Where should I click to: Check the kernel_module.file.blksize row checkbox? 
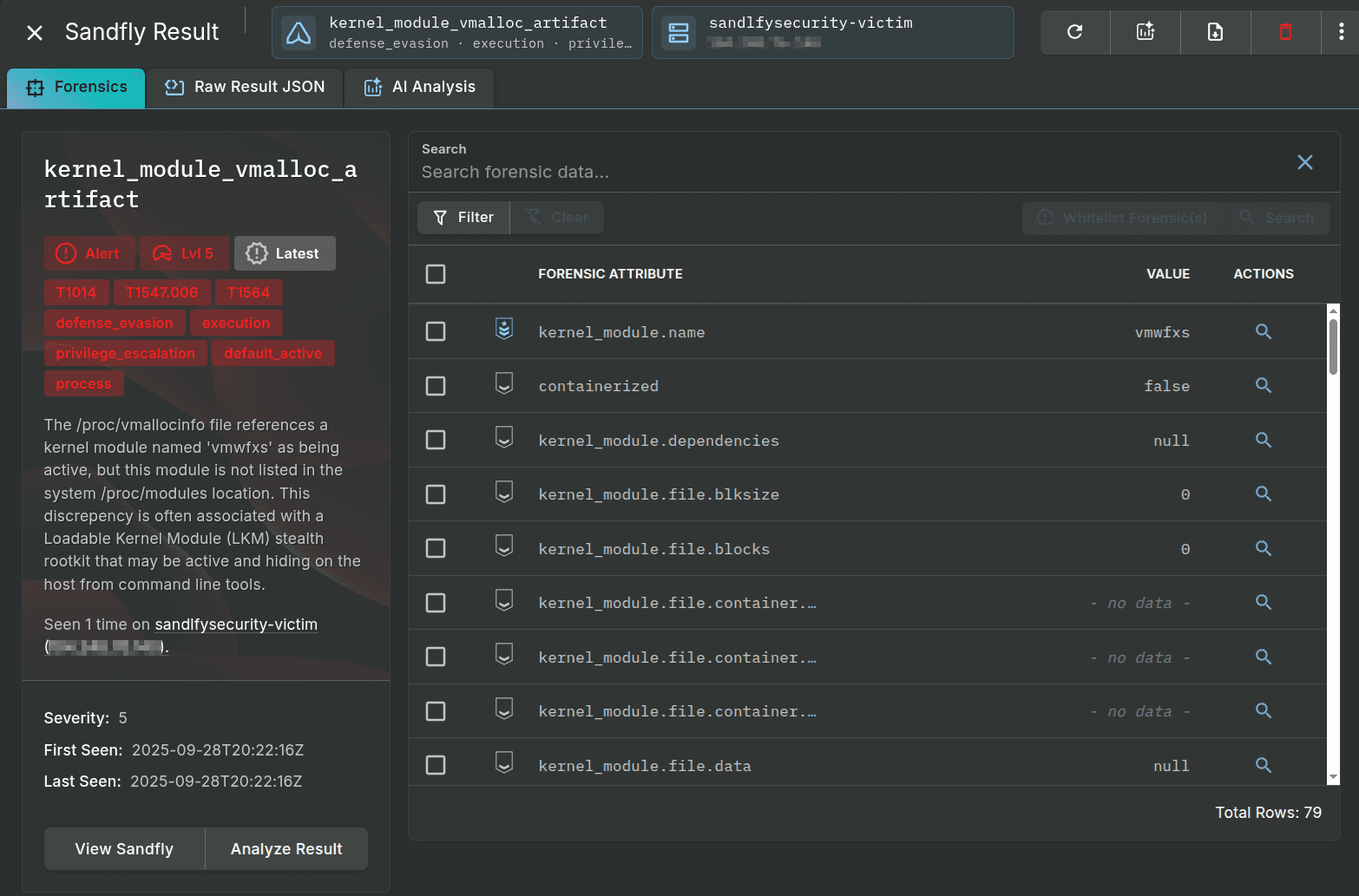click(x=436, y=494)
